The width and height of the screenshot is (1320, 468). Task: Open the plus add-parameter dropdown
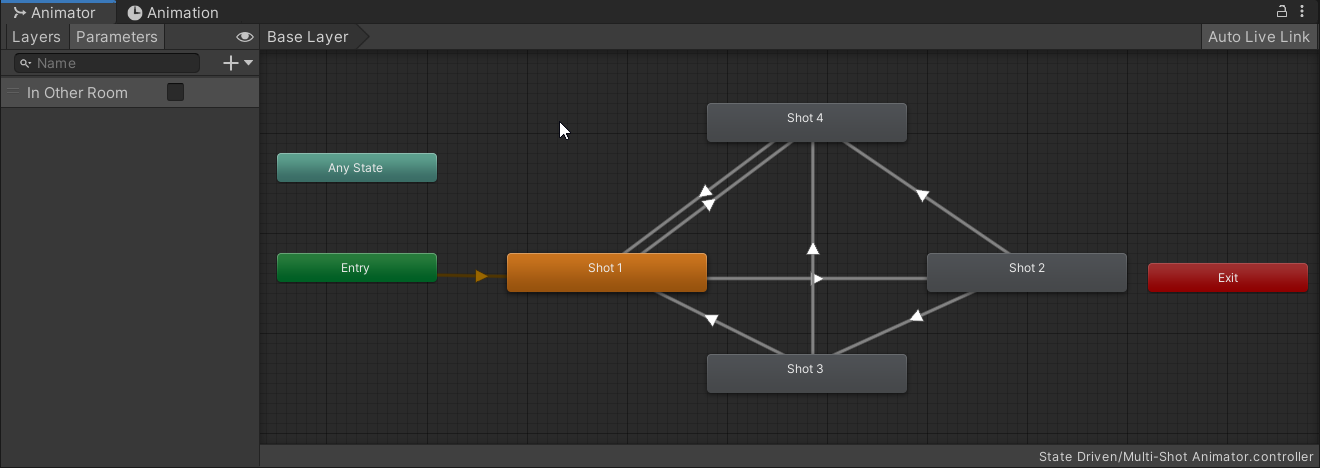pos(237,63)
